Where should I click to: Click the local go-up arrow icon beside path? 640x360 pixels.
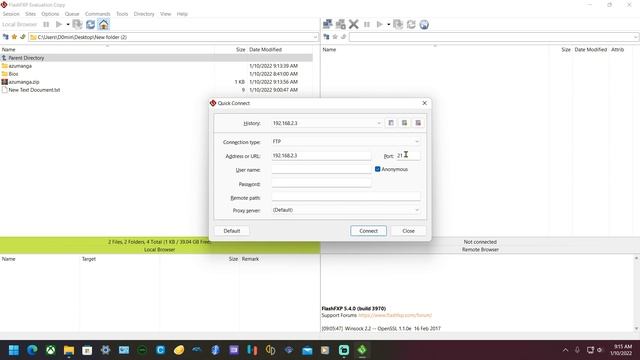click(x=22, y=37)
